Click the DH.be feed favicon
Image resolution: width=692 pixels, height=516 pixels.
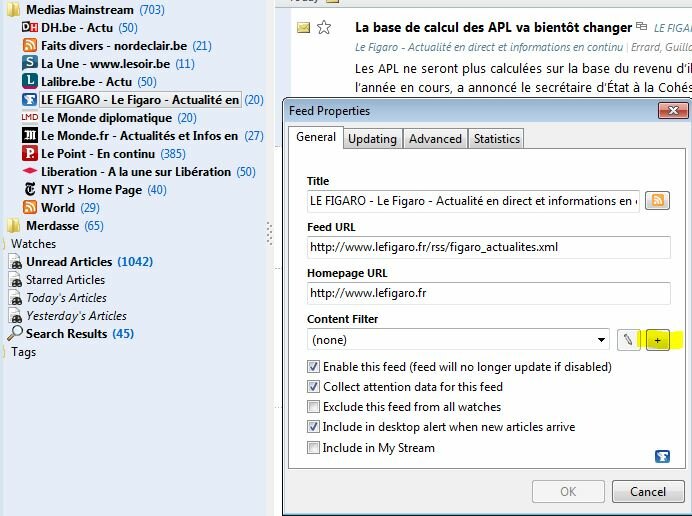point(30,27)
